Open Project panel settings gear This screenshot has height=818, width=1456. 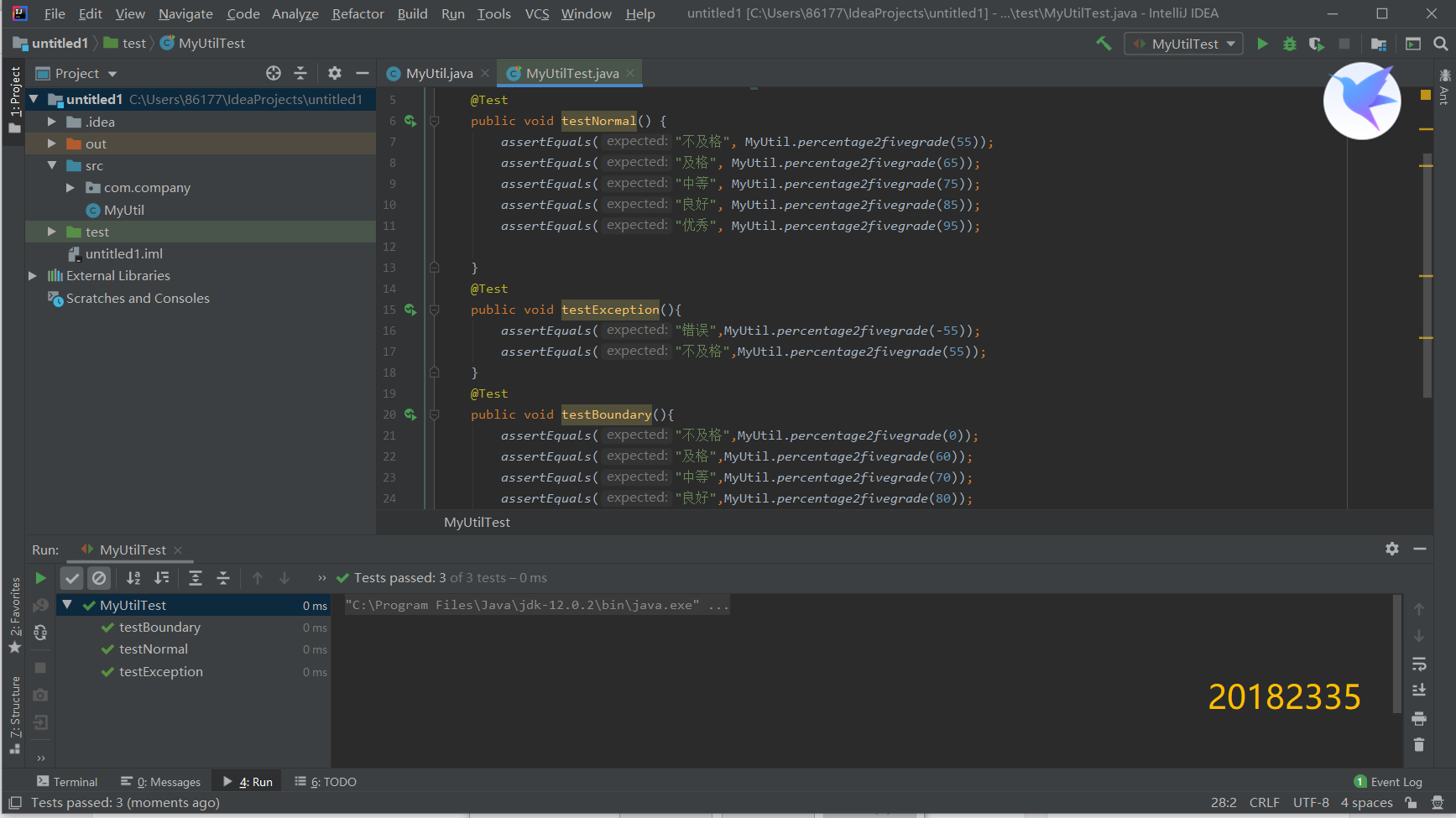[335, 74]
